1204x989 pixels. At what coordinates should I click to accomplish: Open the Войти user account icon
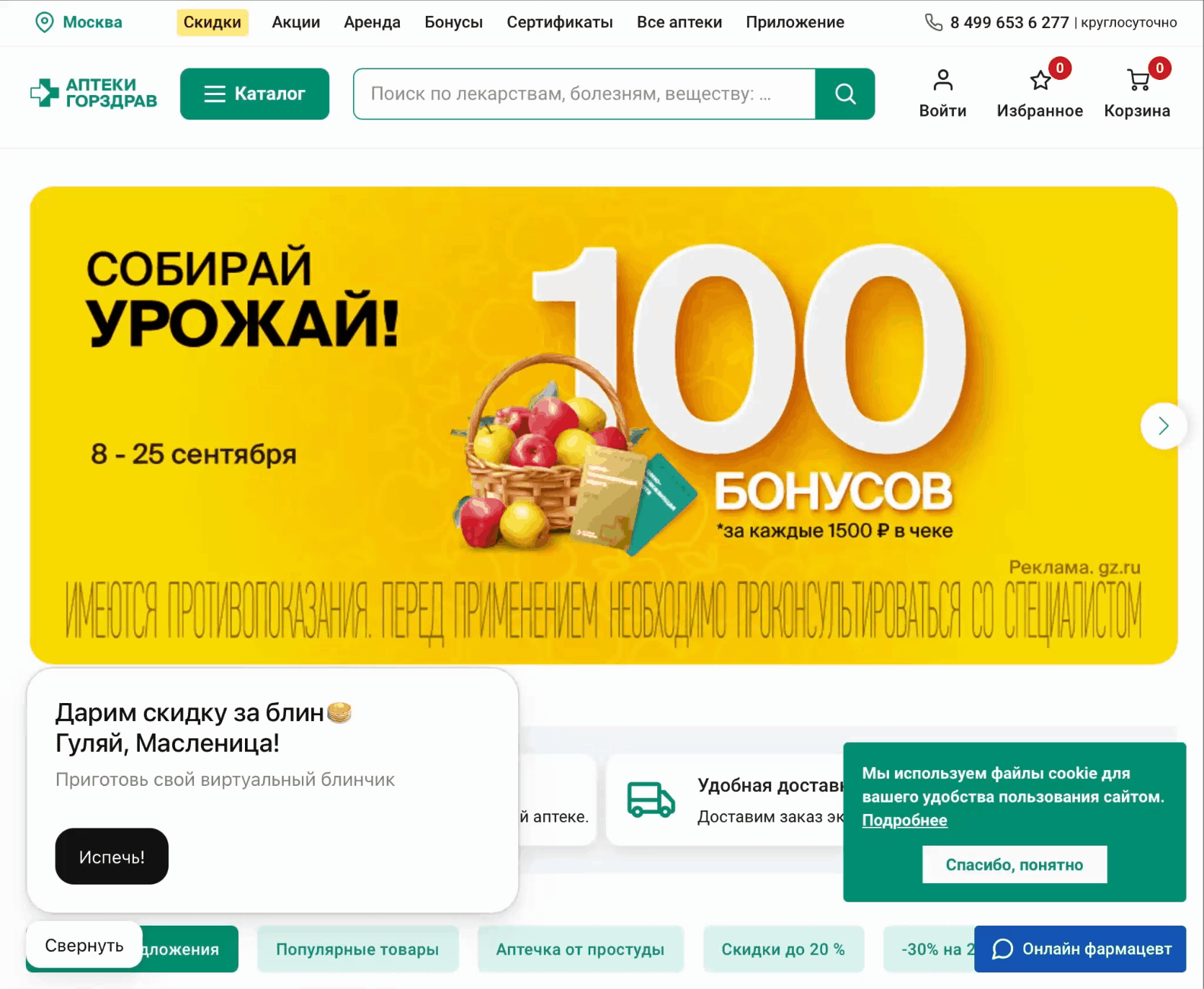point(942,80)
